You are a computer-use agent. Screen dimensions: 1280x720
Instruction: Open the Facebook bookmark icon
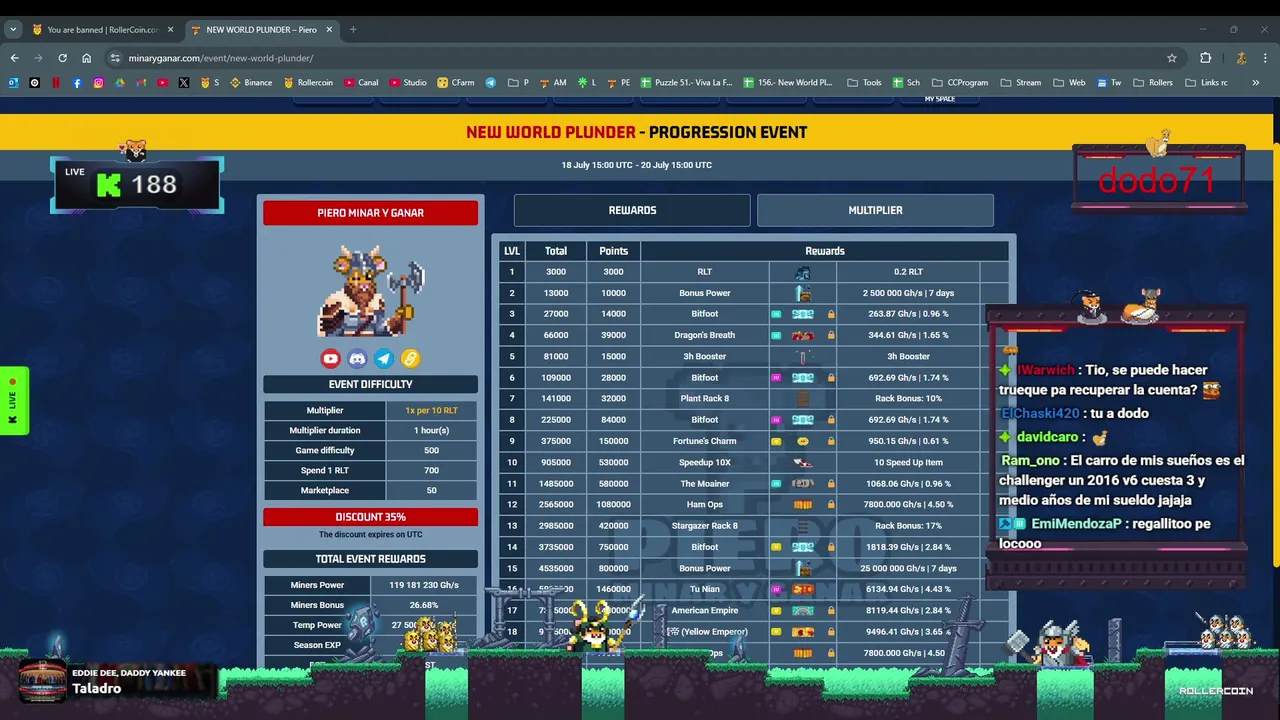pos(77,83)
